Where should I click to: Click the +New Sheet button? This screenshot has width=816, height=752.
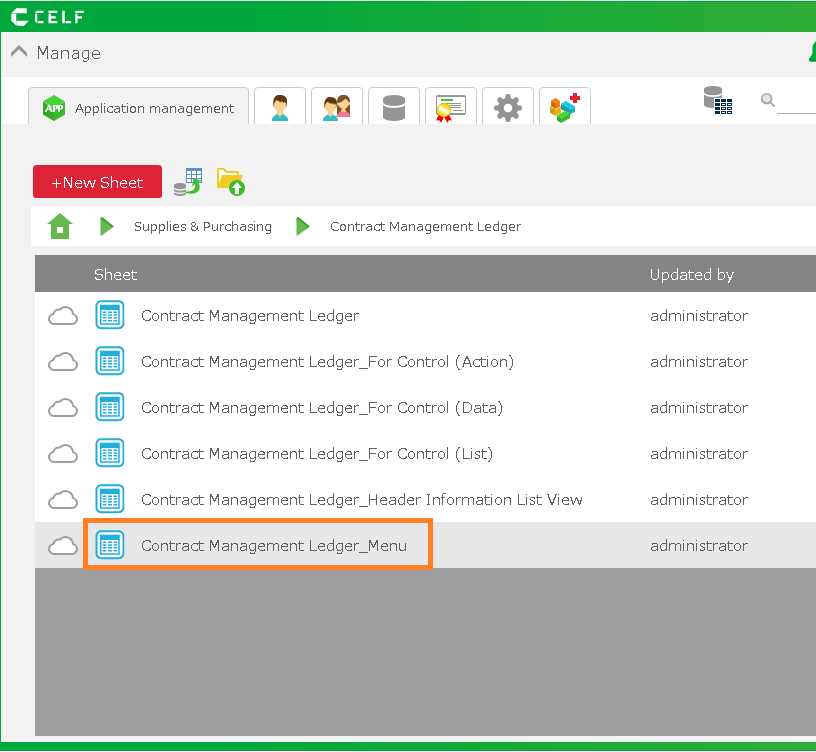pyautogui.click(x=97, y=182)
